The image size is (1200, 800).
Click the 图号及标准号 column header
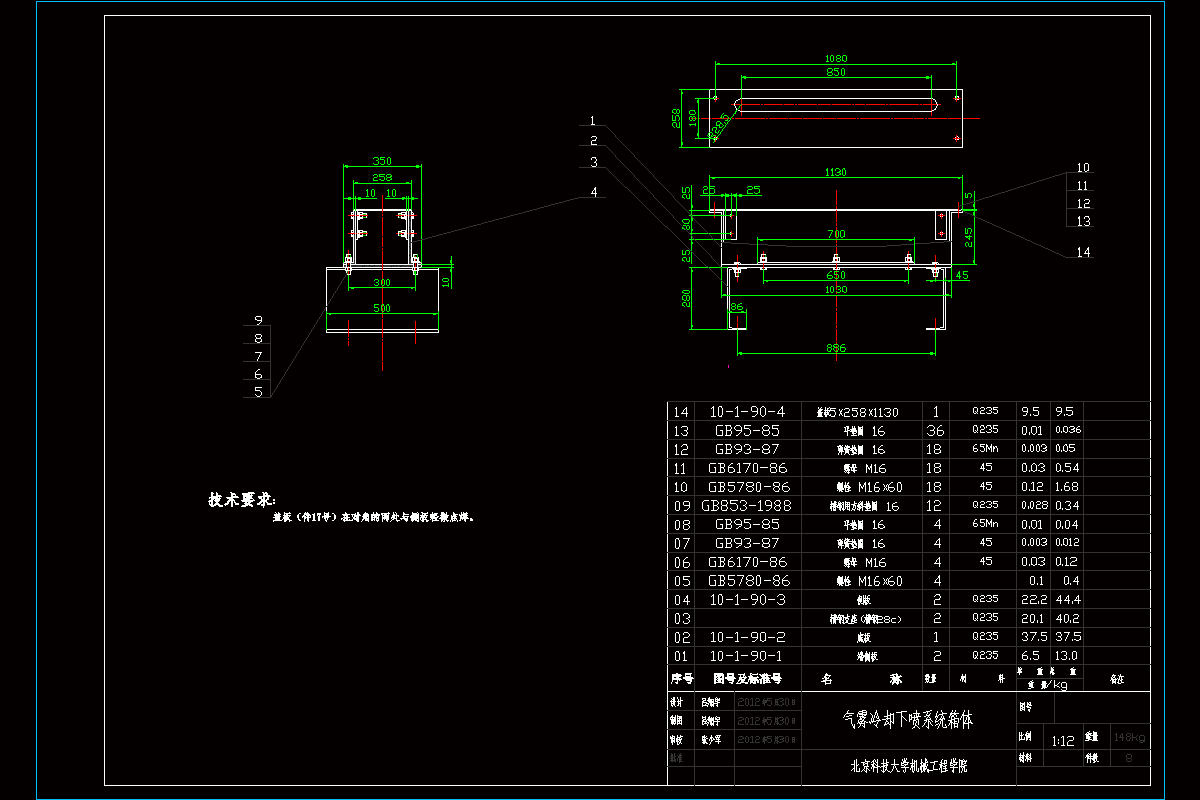pos(748,677)
